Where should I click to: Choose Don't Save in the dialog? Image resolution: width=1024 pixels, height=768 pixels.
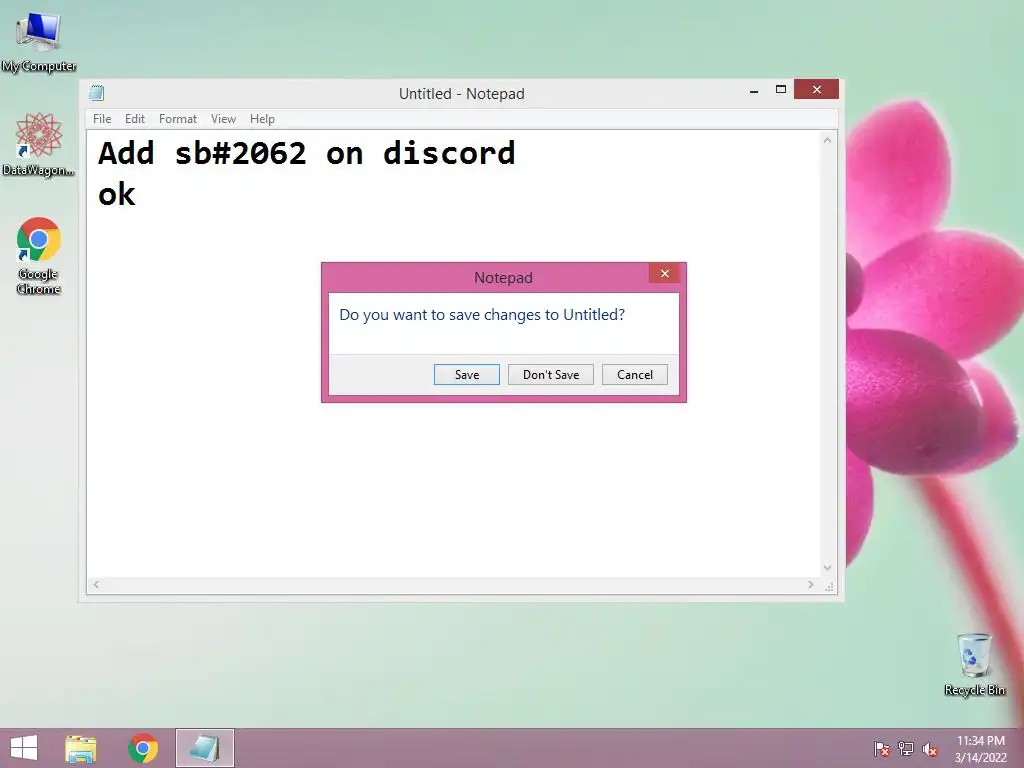pyautogui.click(x=551, y=375)
